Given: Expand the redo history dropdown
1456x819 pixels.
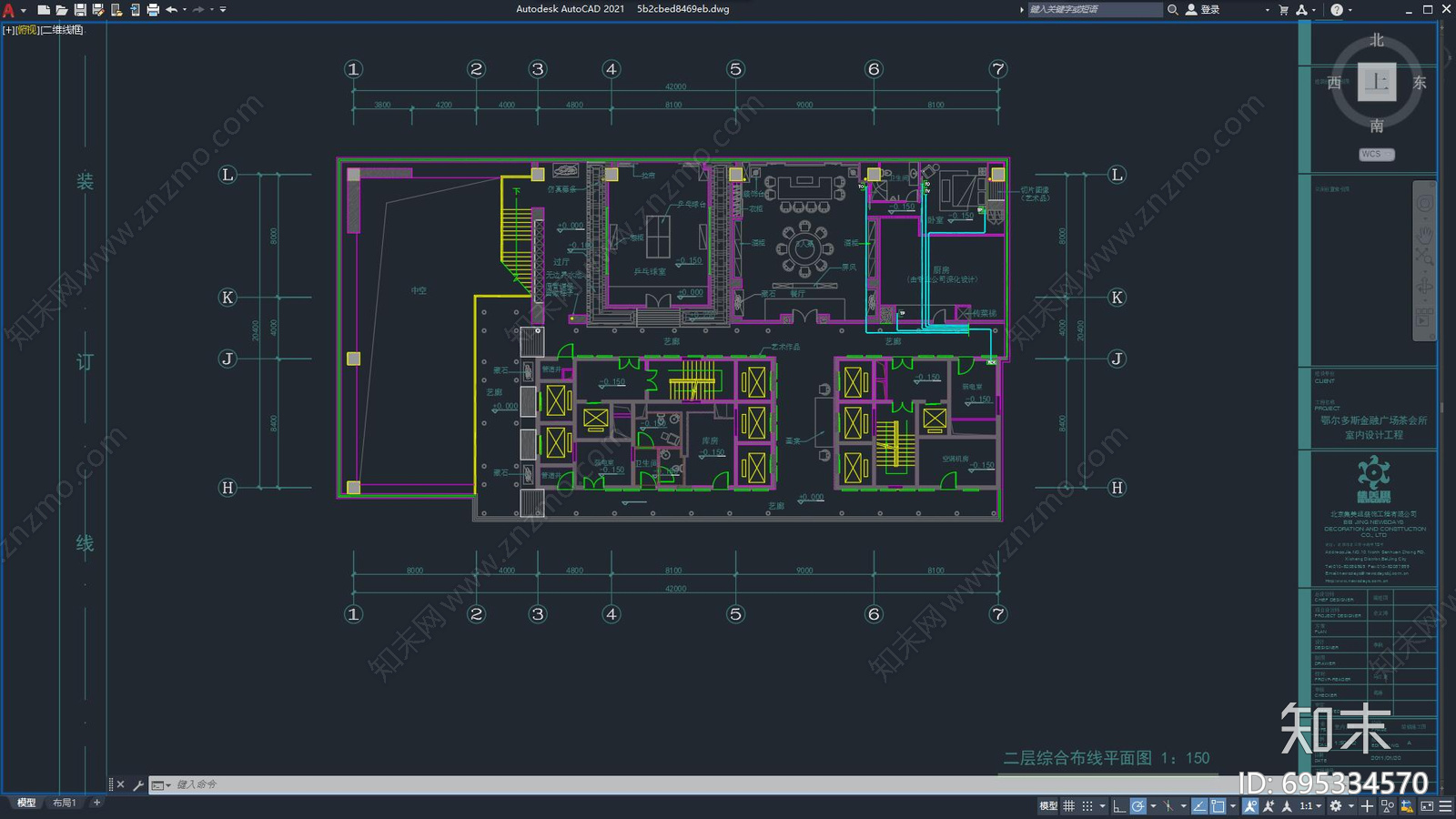Looking at the screenshot, I should coord(212,10).
